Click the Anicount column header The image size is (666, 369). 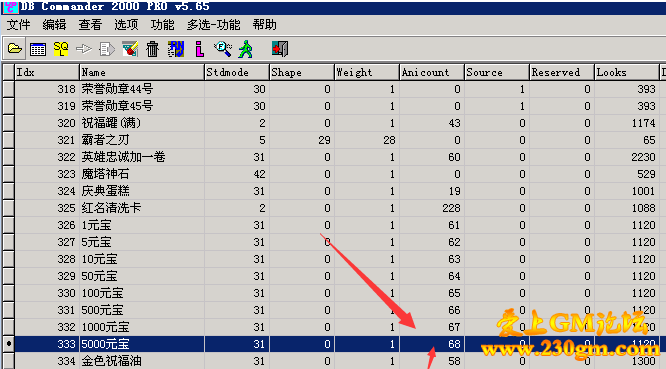pos(432,72)
